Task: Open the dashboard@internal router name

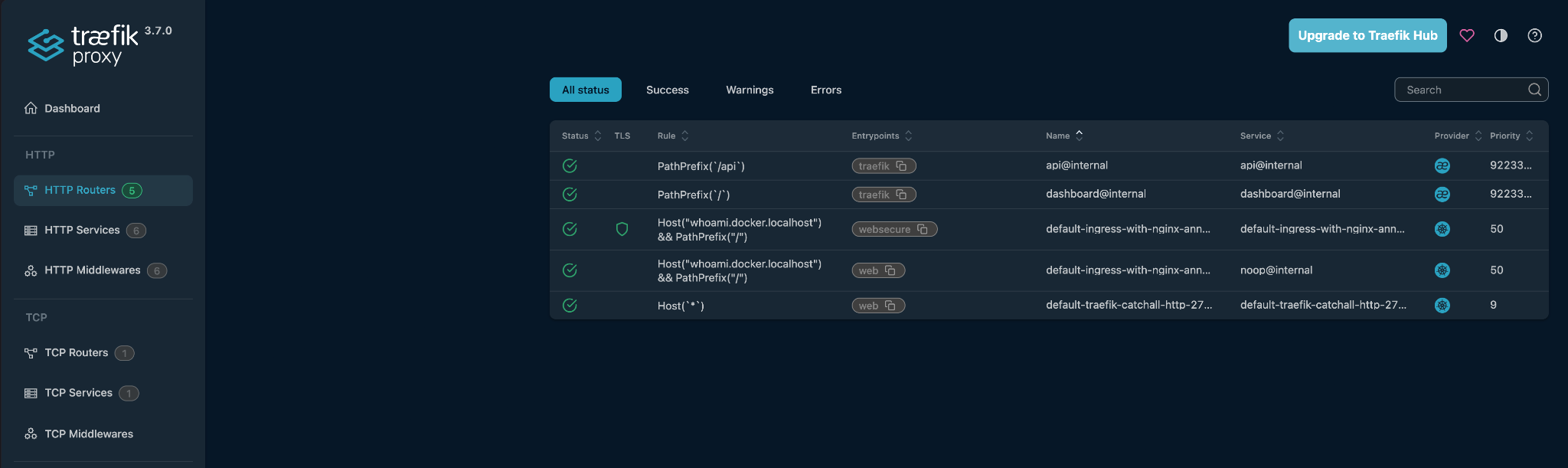Action: tap(1096, 194)
